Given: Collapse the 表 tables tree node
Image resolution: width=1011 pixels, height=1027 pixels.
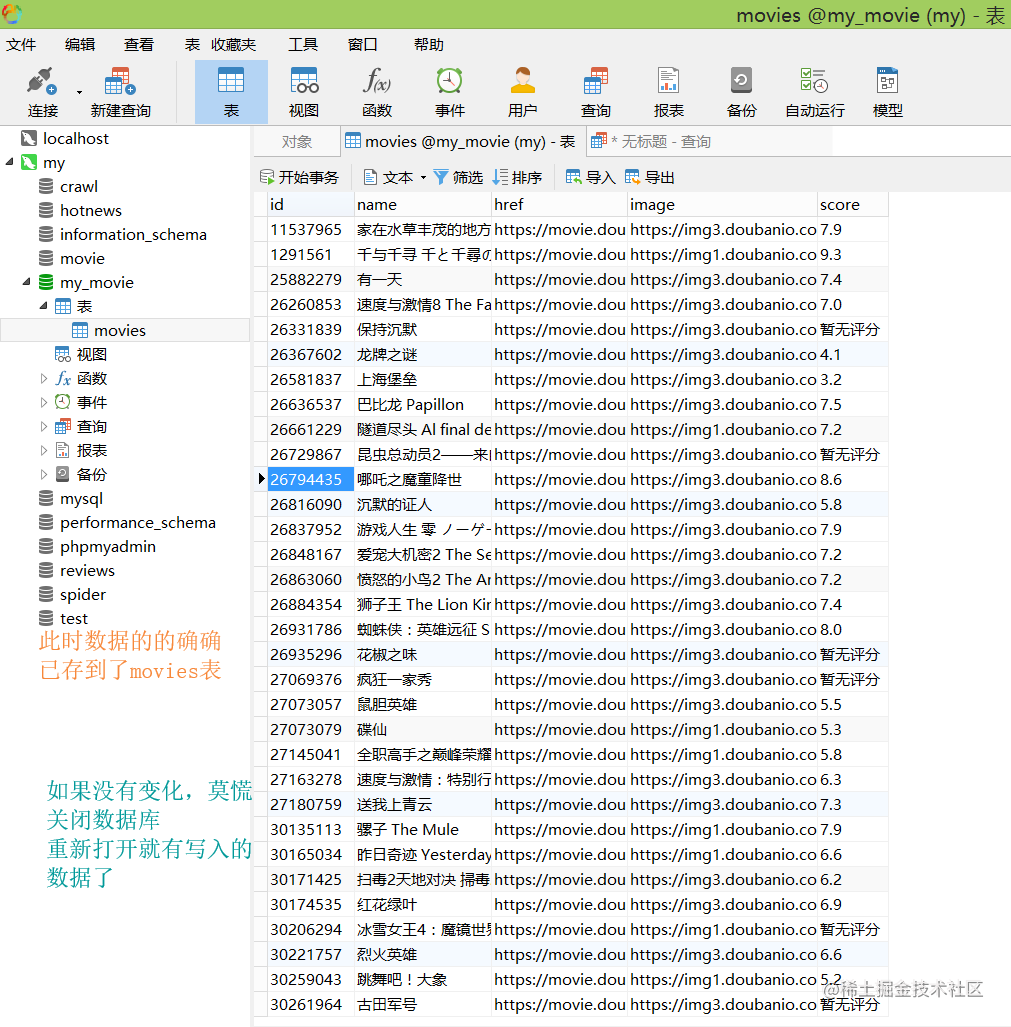Looking at the screenshot, I should [x=43, y=306].
